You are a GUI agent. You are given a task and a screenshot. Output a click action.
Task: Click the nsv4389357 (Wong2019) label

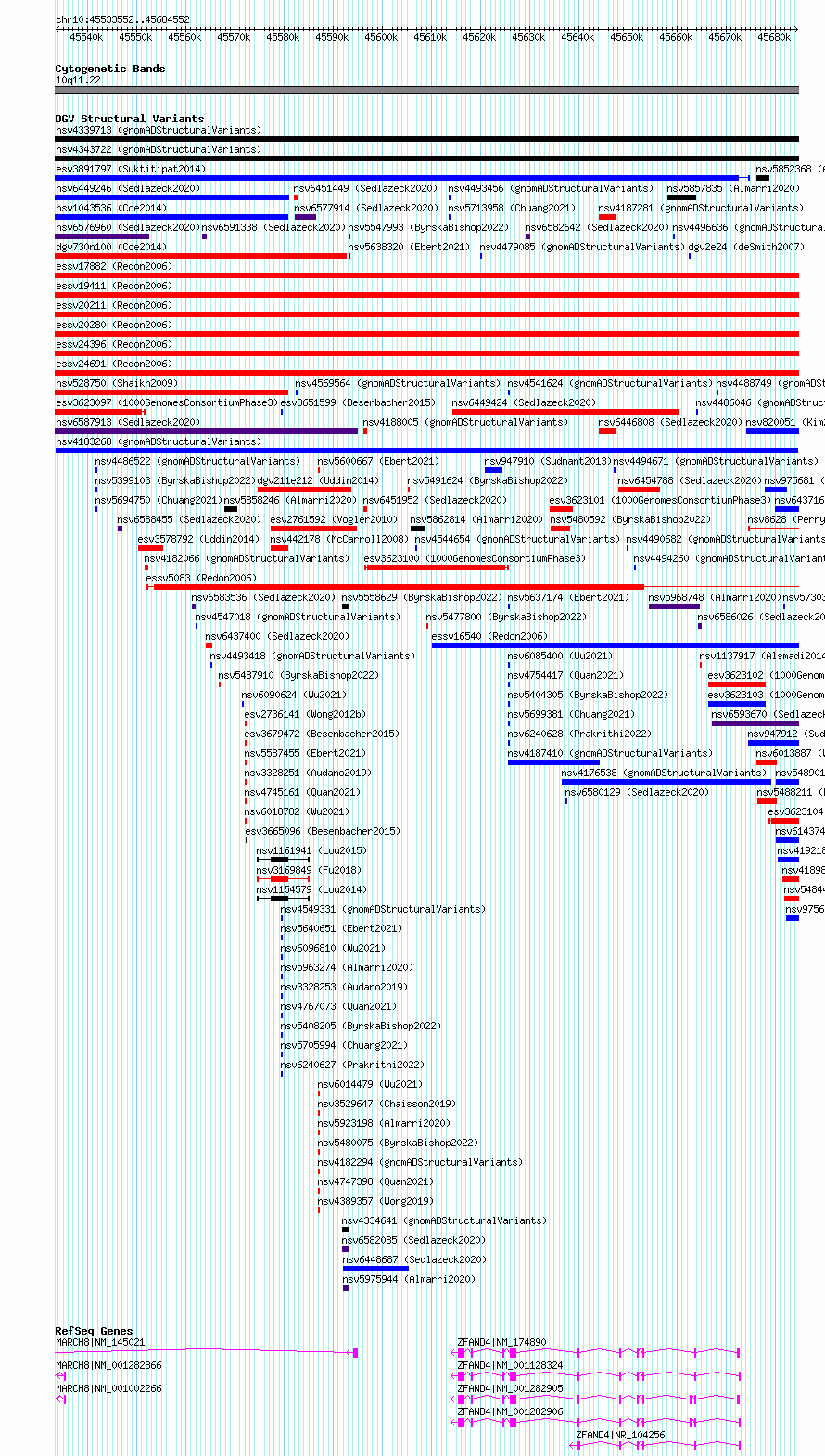[375, 1201]
